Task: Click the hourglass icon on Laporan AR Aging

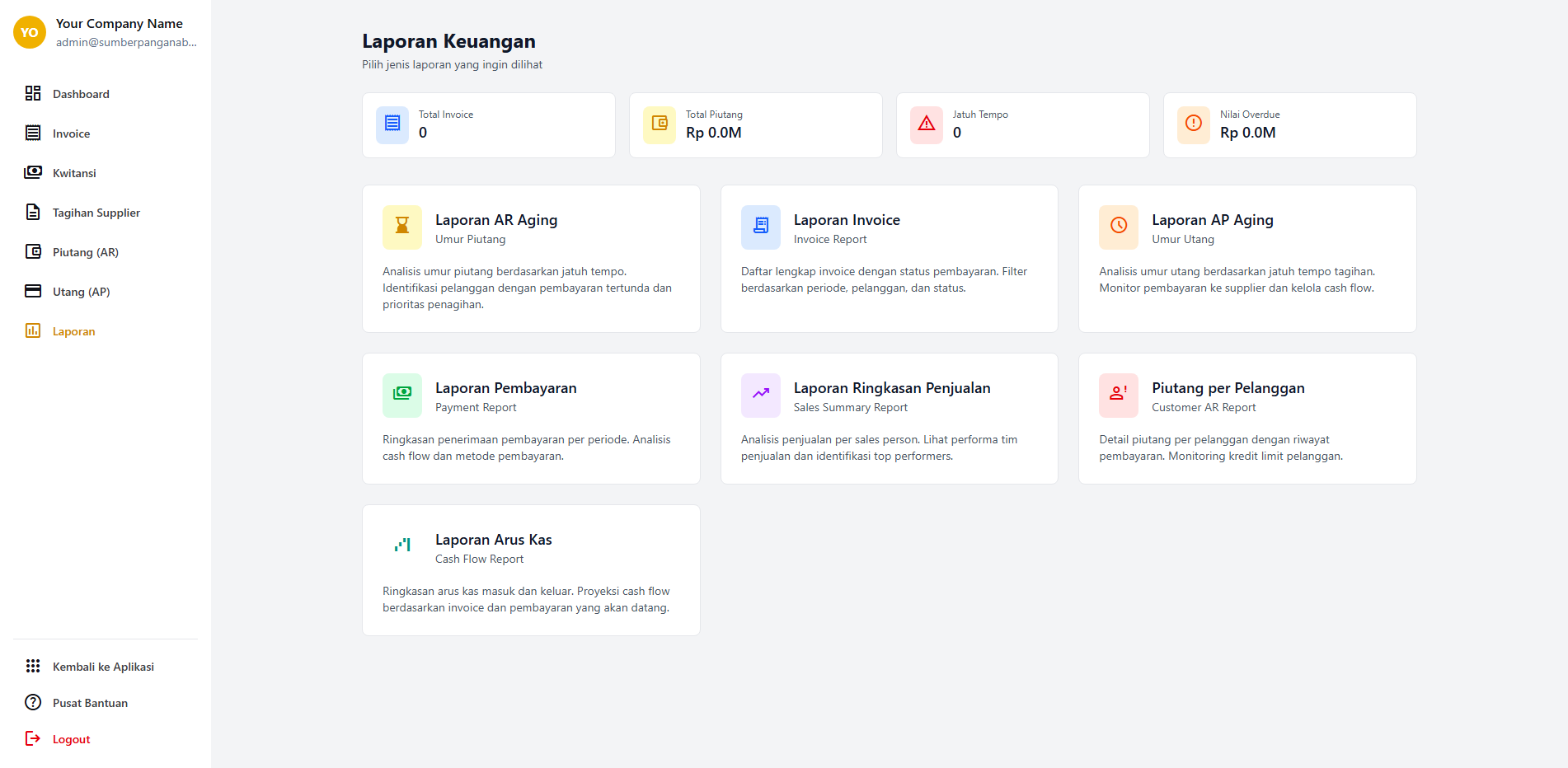Action: pyautogui.click(x=402, y=227)
